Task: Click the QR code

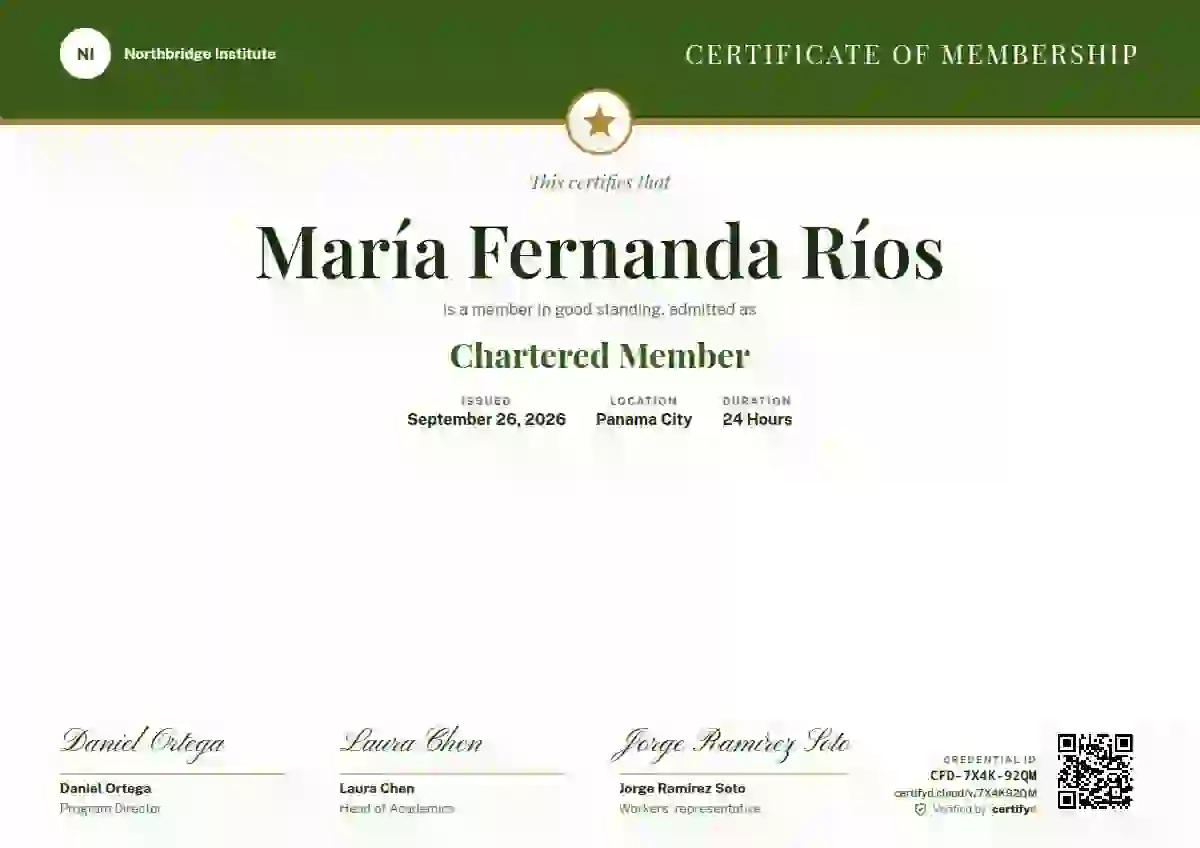Action: tap(1095, 771)
